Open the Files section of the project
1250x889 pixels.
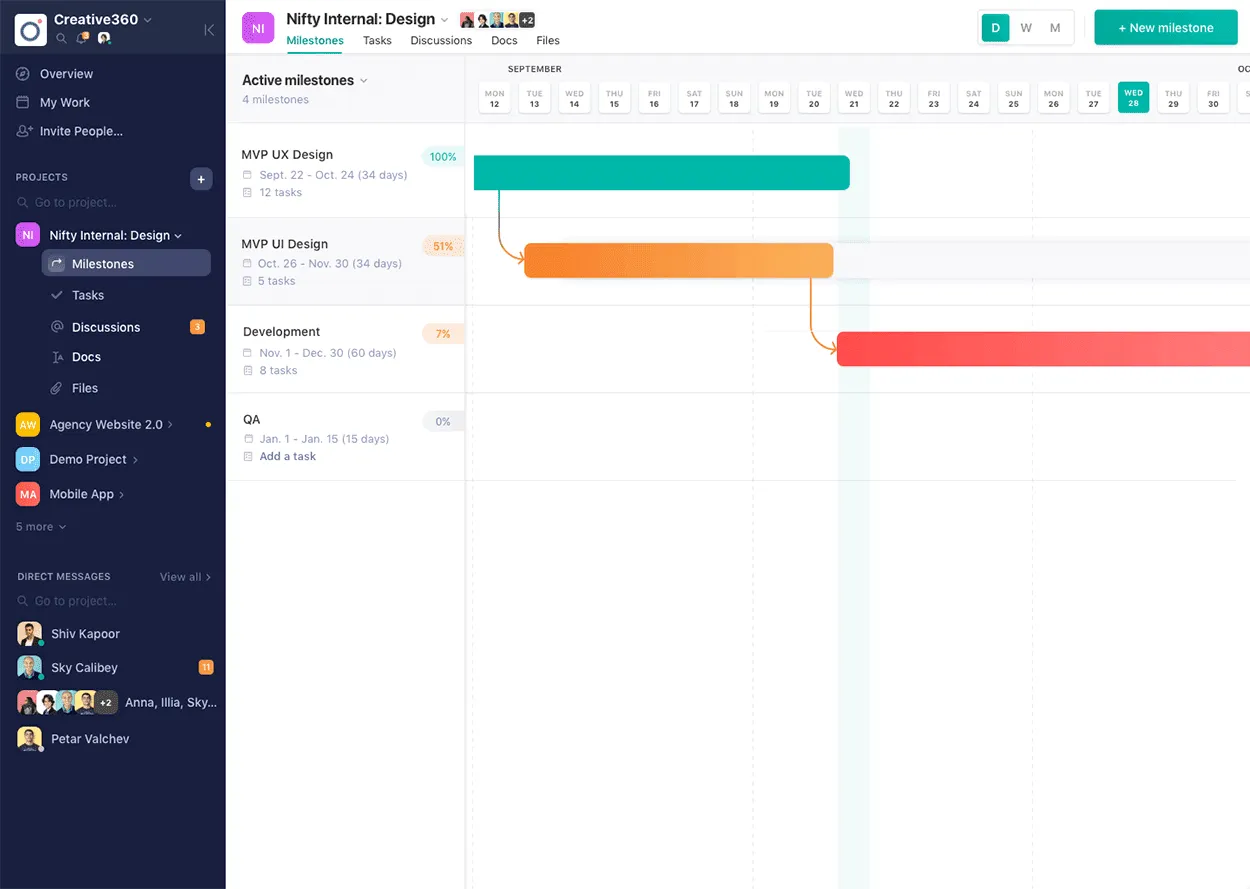[85, 388]
